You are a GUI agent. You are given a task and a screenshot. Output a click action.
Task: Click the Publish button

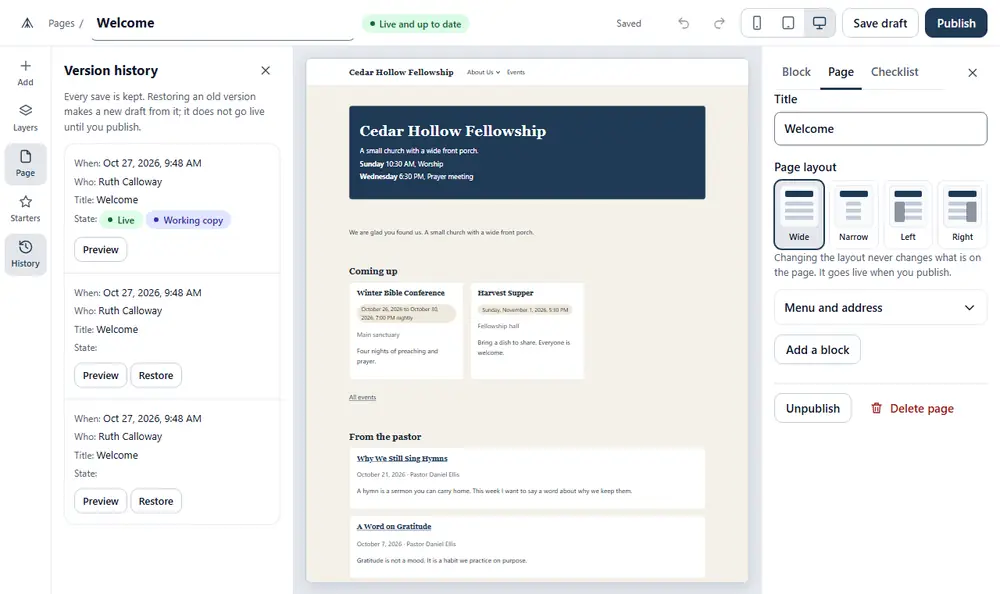955,24
